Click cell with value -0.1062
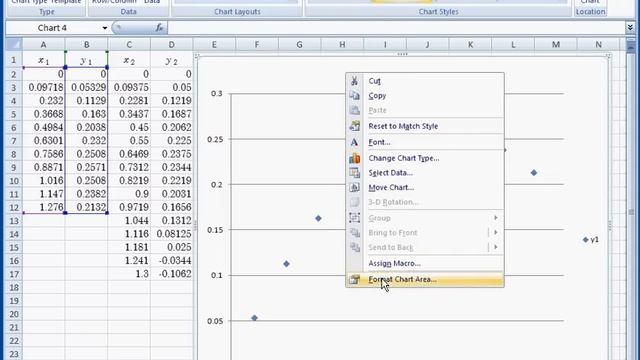The height and width of the screenshot is (360, 640). [x=171, y=274]
